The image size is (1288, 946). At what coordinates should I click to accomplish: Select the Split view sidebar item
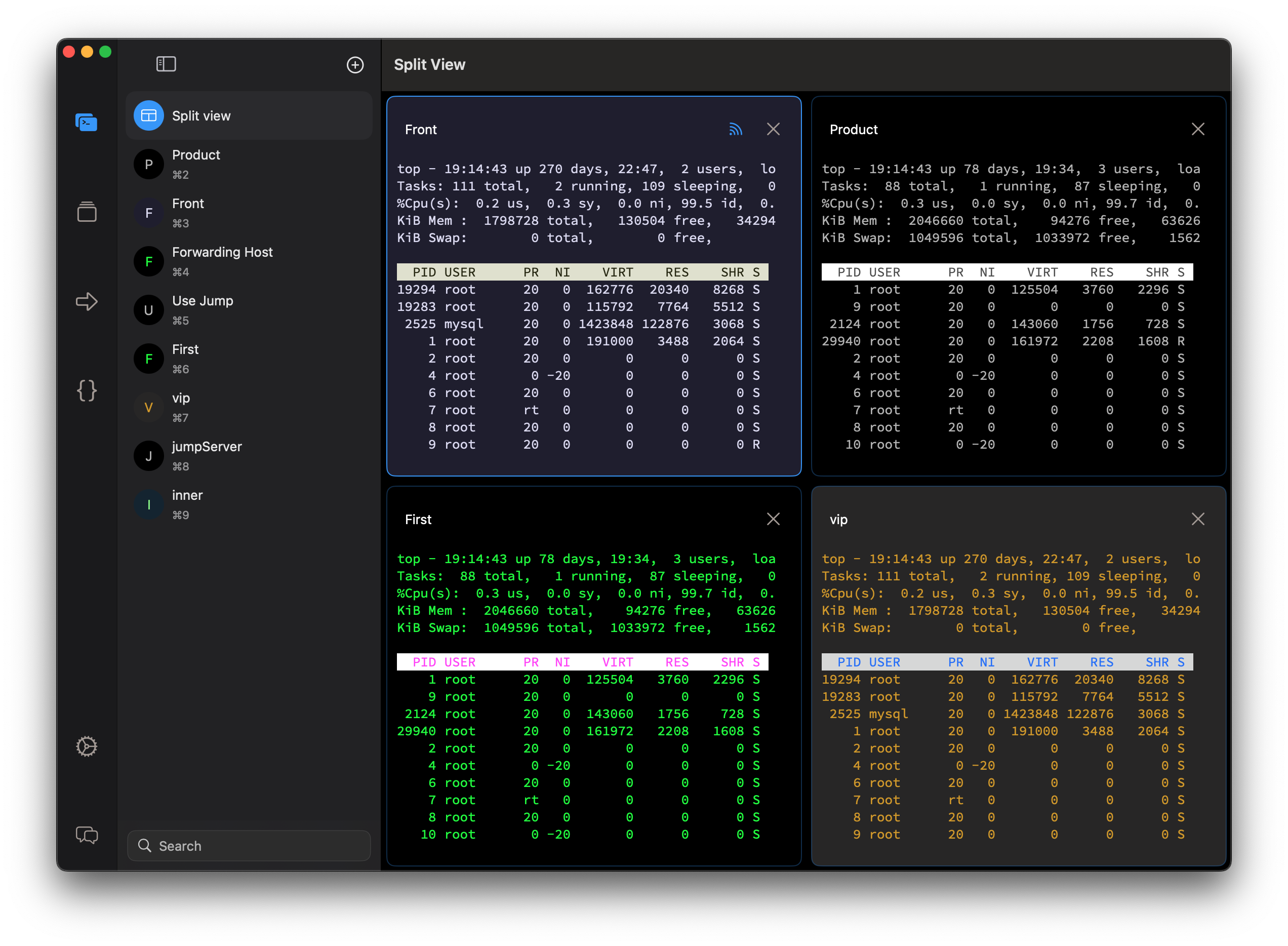[x=249, y=115]
